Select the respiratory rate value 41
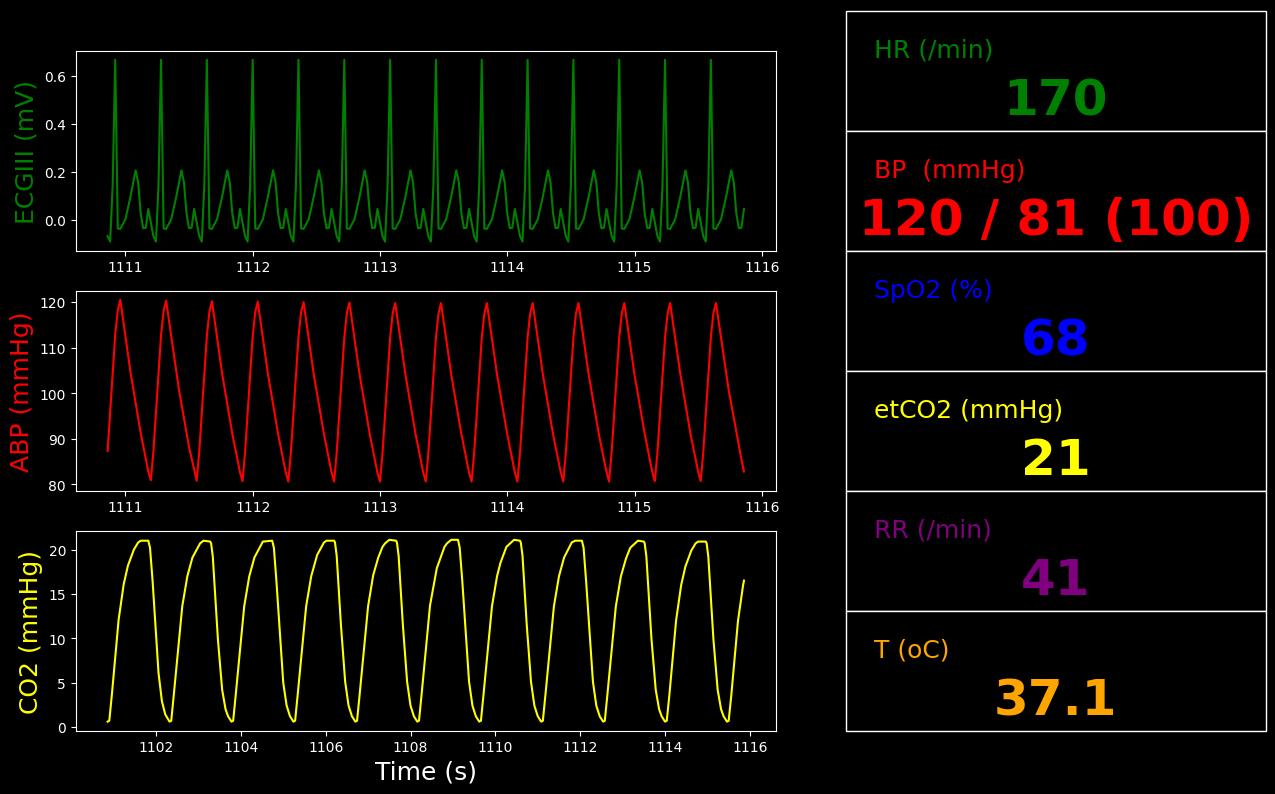 [1055, 580]
